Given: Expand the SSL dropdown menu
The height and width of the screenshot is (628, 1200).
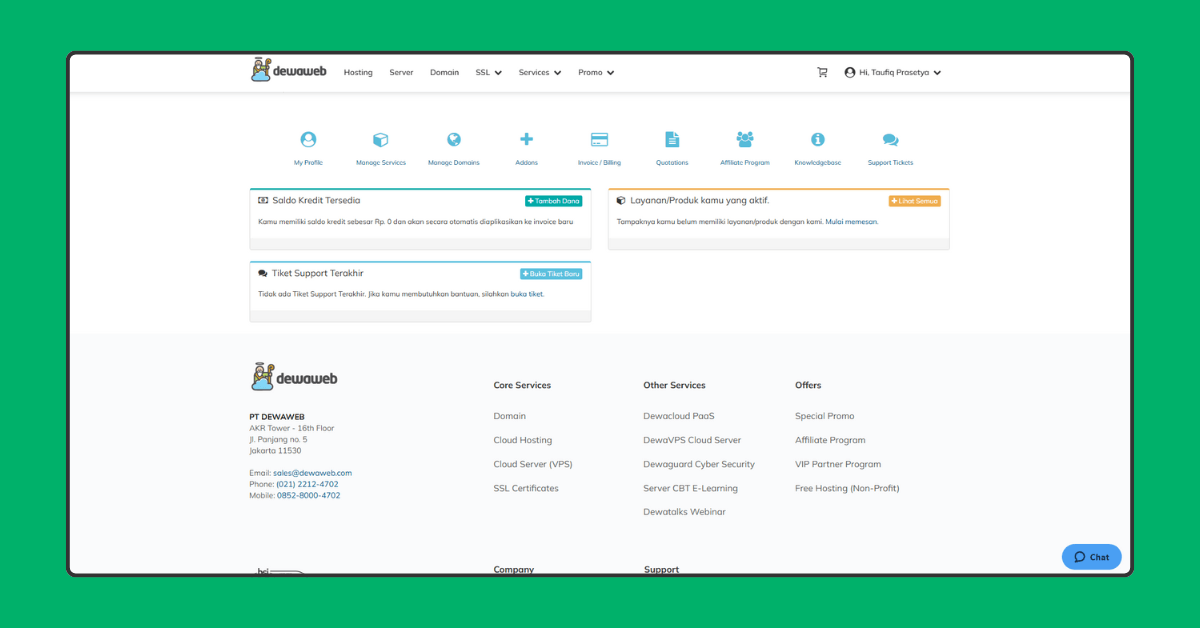Looking at the screenshot, I should pos(489,73).
